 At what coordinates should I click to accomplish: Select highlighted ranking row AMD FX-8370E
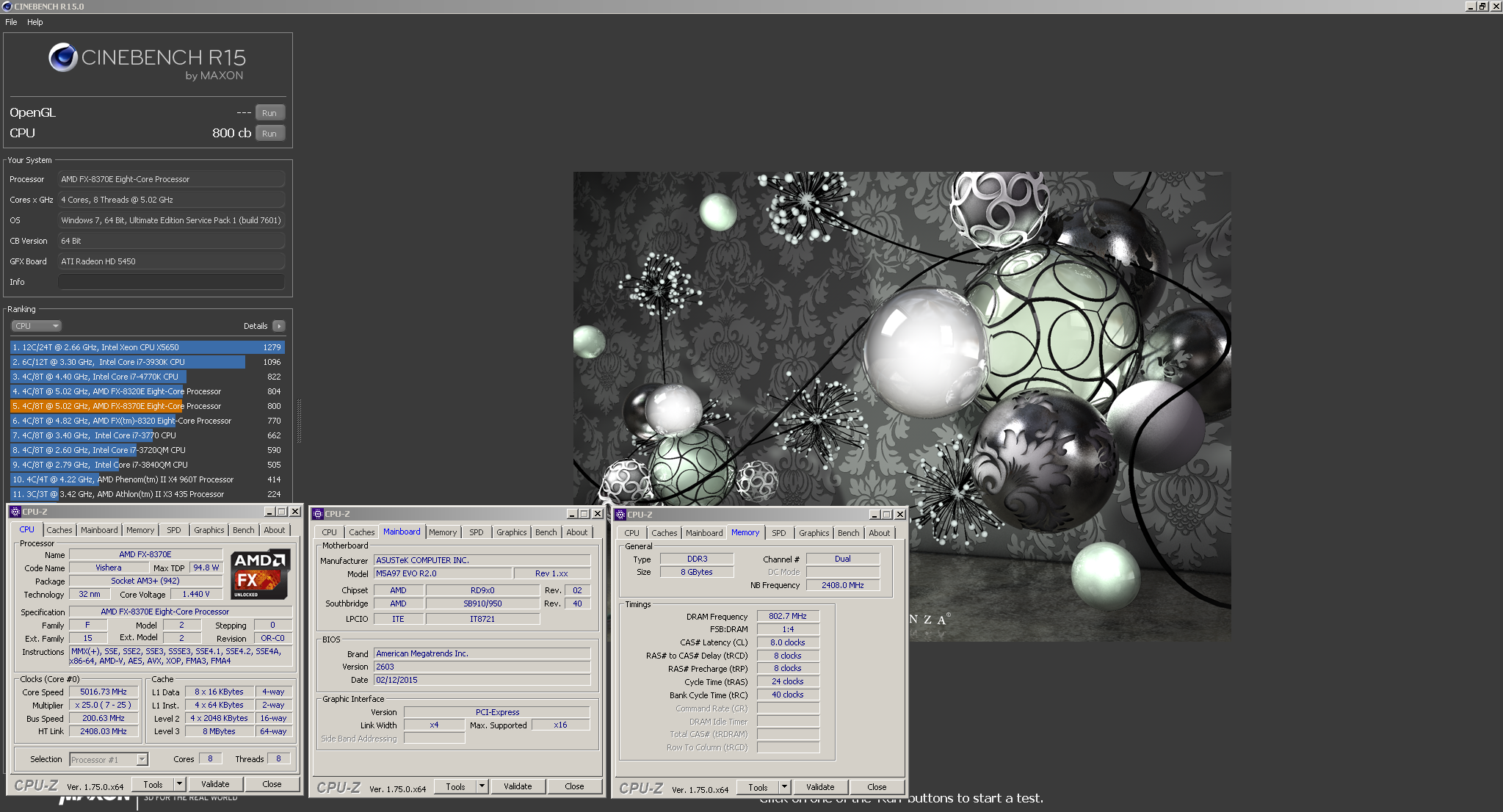coord(147,406)
